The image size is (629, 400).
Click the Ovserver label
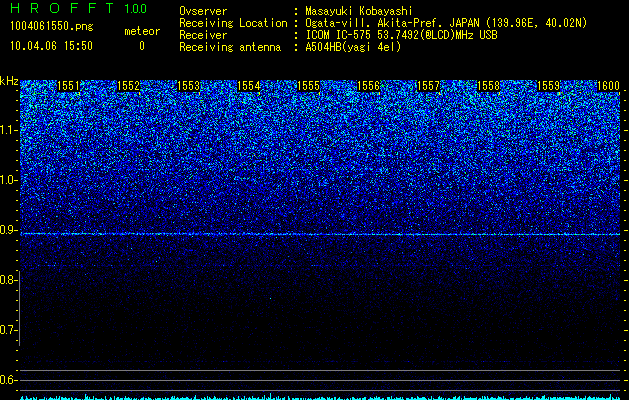click(203, 11)
